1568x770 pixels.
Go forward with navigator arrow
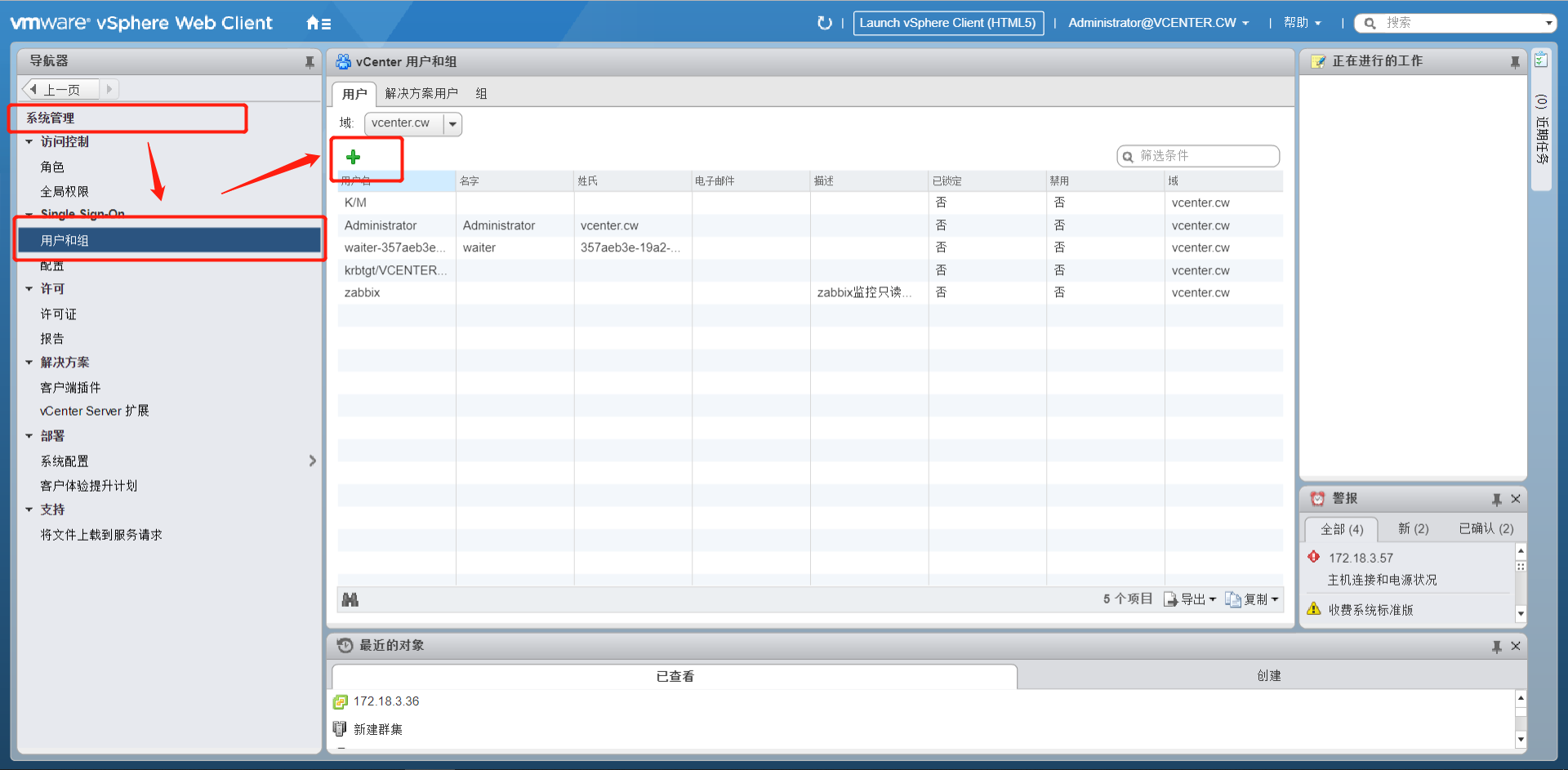tap(109, 89)
